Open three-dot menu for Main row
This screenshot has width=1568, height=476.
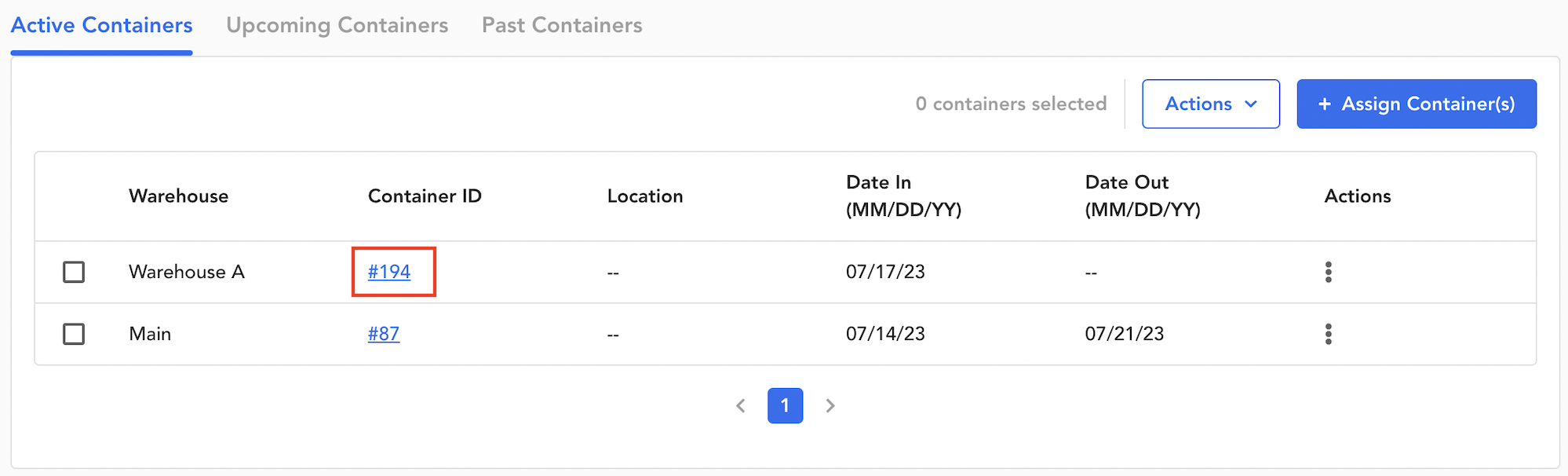click(x=1328, y=334)
